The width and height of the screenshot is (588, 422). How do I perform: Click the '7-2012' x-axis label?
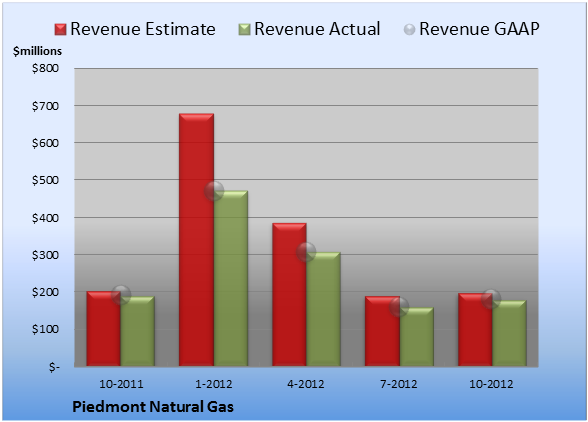tap(399, 384)
